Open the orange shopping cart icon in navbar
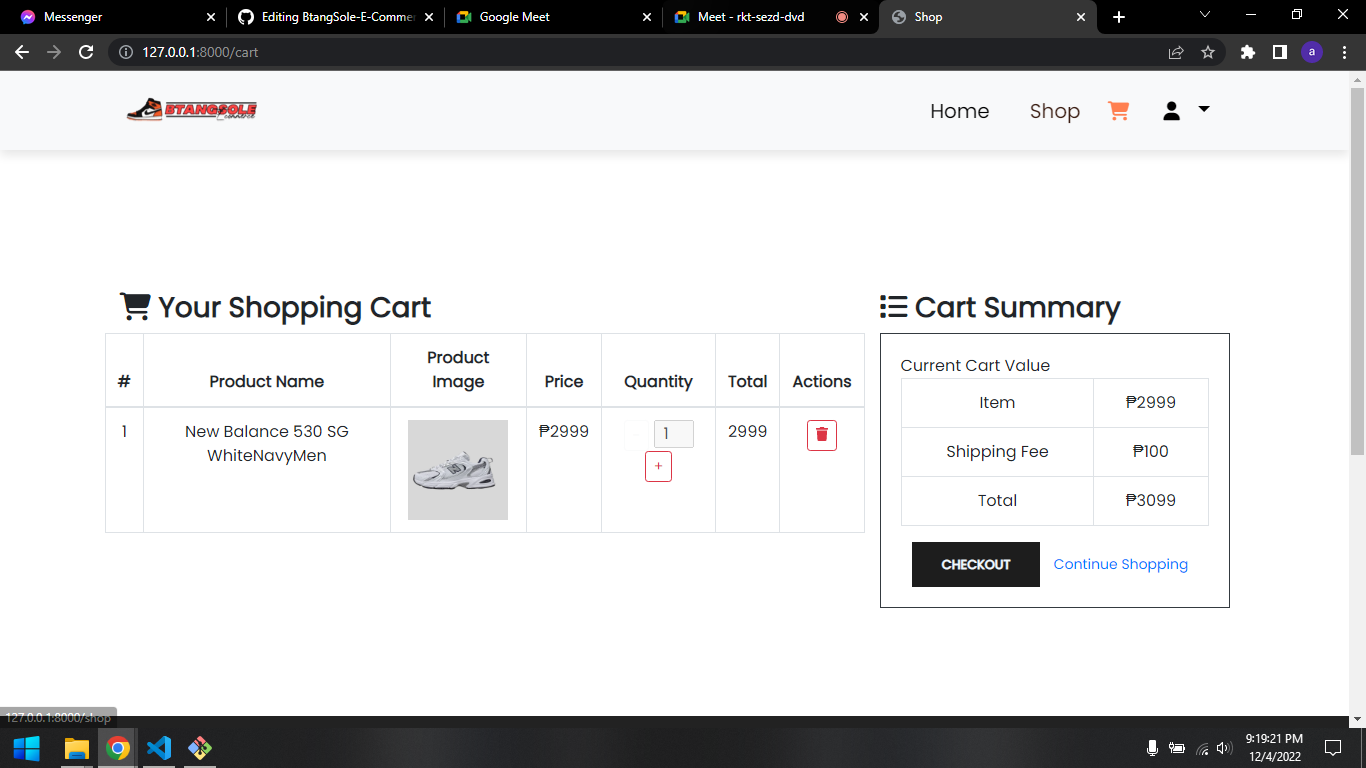The height and width of the screenshot is (768, 1366). point(1118,111)
